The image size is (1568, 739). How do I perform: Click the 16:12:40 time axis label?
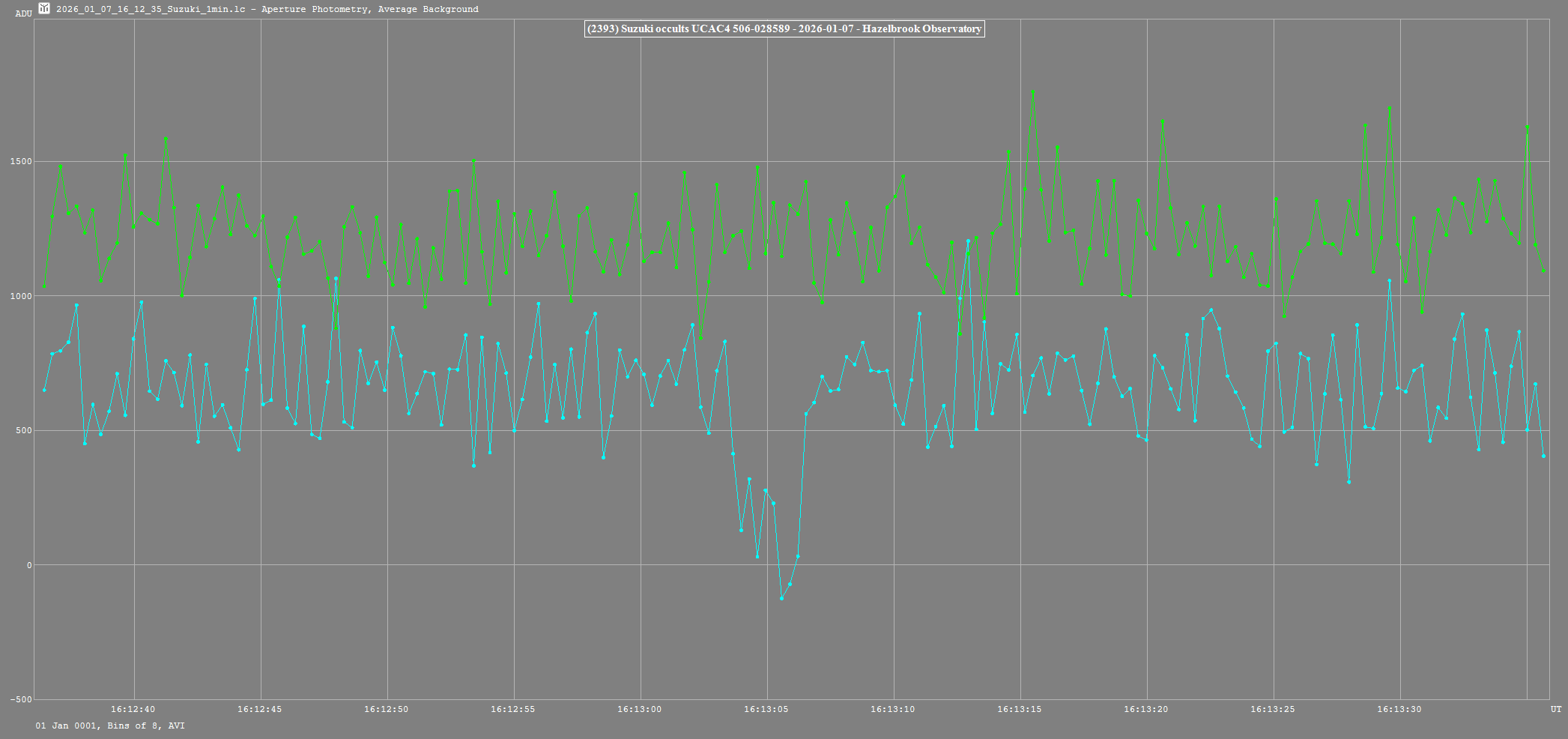click(x=133, y=709)
